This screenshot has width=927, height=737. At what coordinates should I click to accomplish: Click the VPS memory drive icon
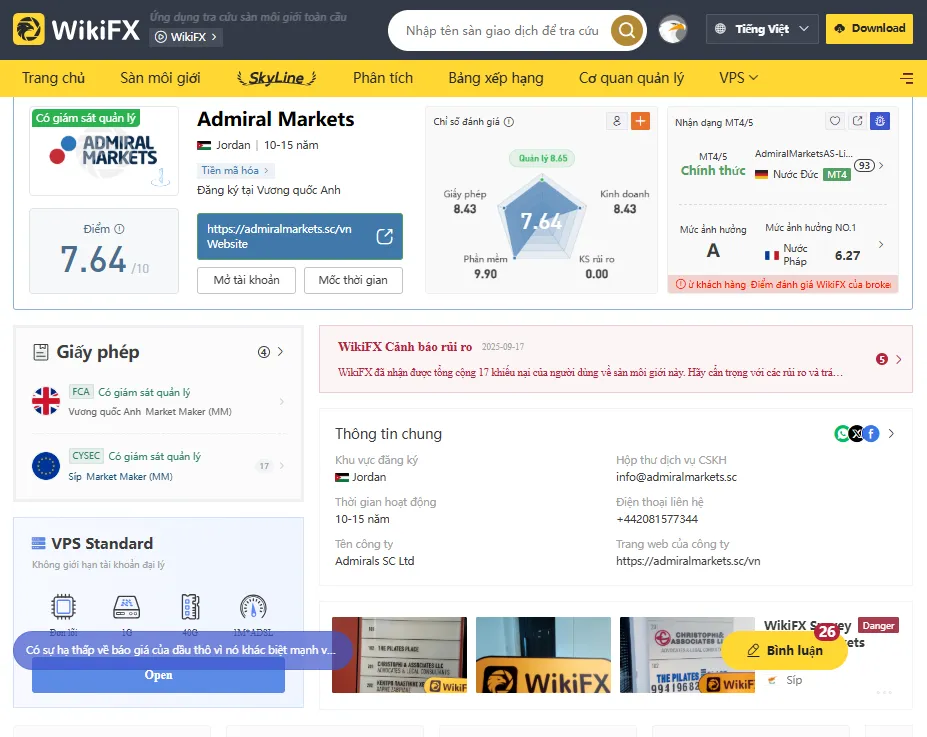coord(127,606)
